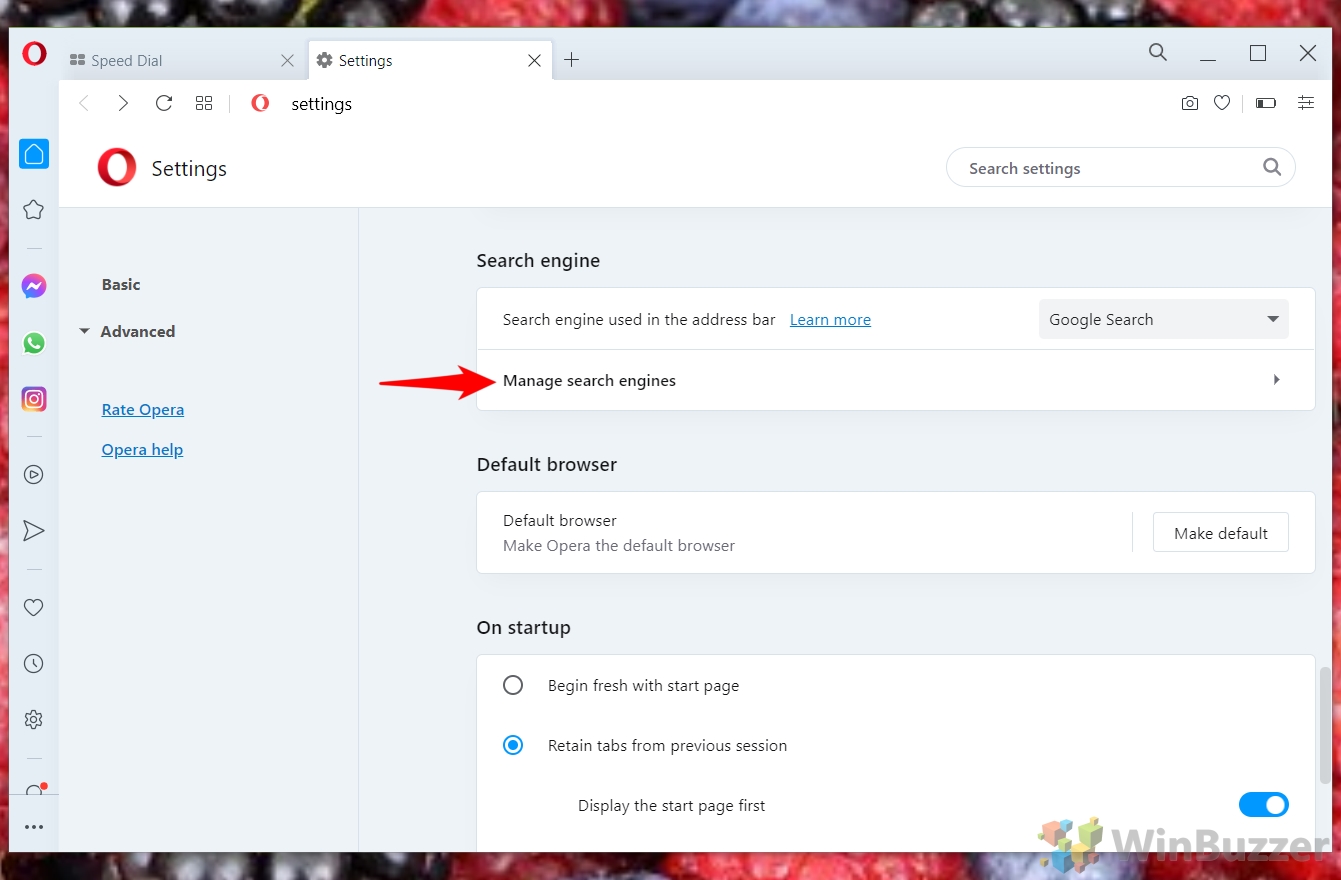Open the Learn more link
The image size is (1341, 880).
(830, 319)
